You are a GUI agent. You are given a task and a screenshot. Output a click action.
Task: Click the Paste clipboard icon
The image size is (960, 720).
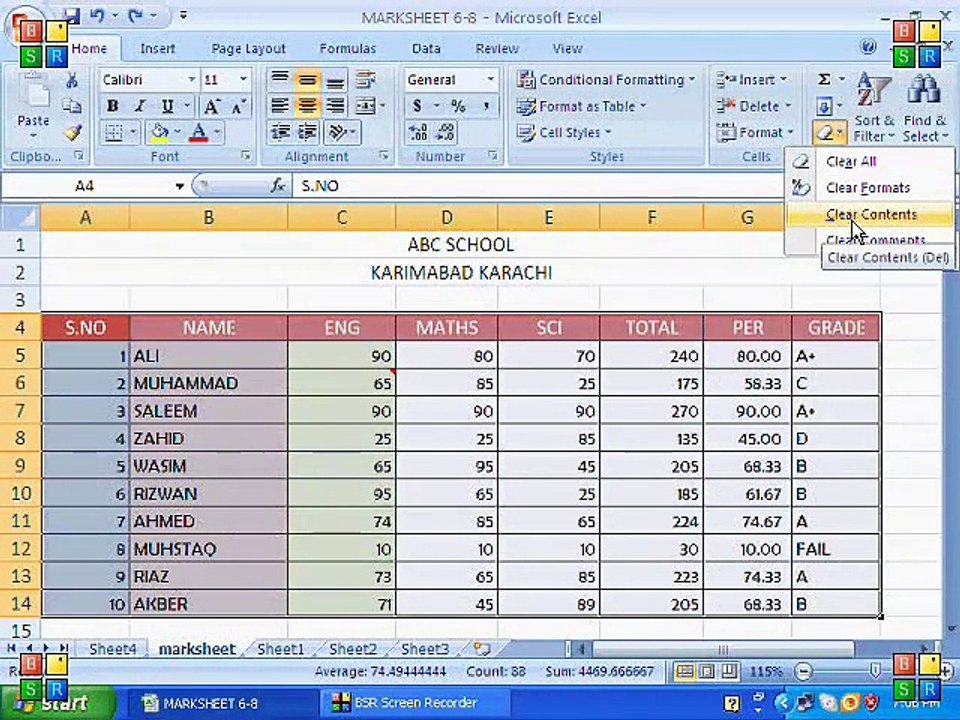click(x=33, y=92)
